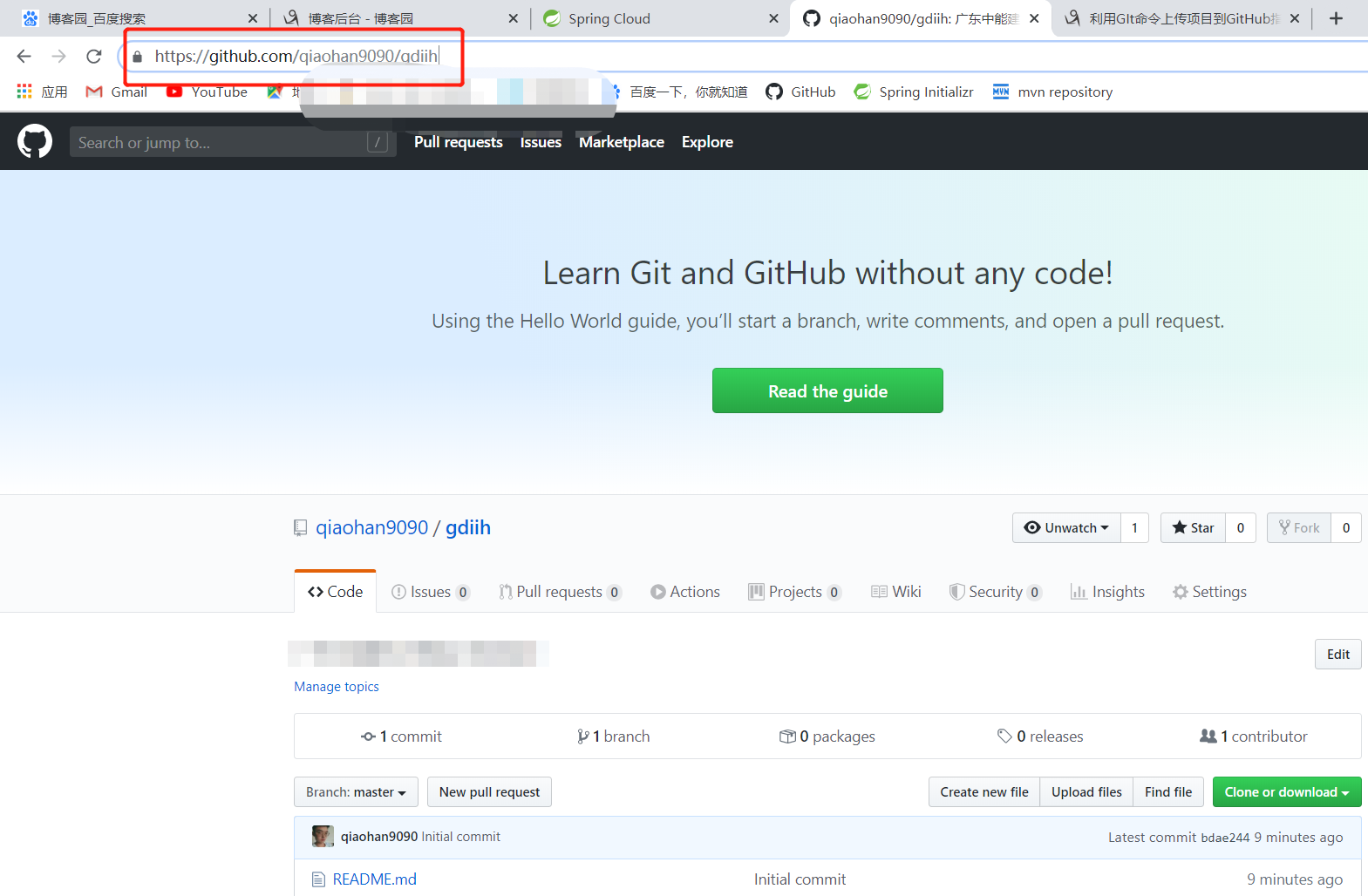Select the Settings tab

coord(1209,592)
